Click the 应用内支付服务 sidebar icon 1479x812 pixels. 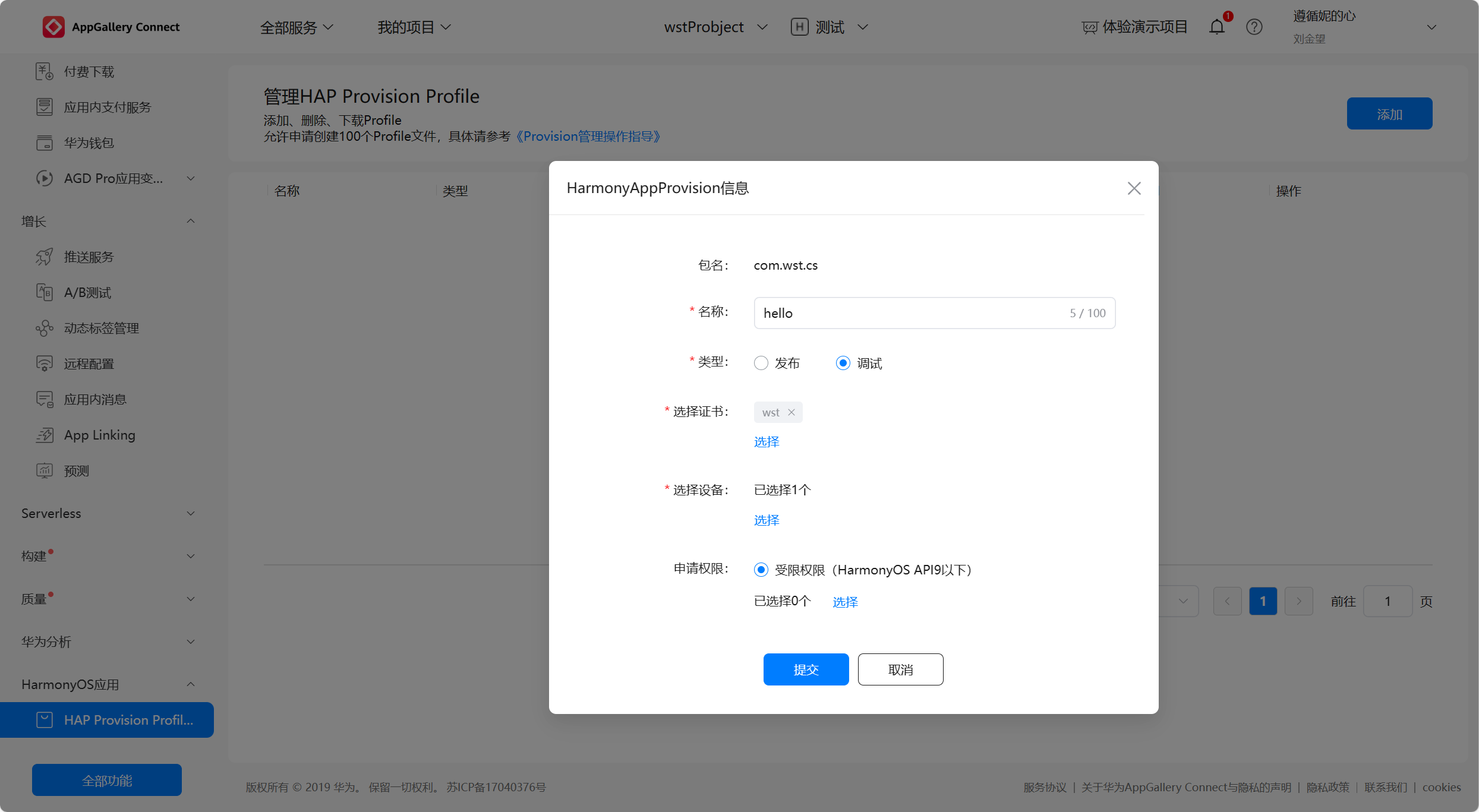click(x=45, y=107)
